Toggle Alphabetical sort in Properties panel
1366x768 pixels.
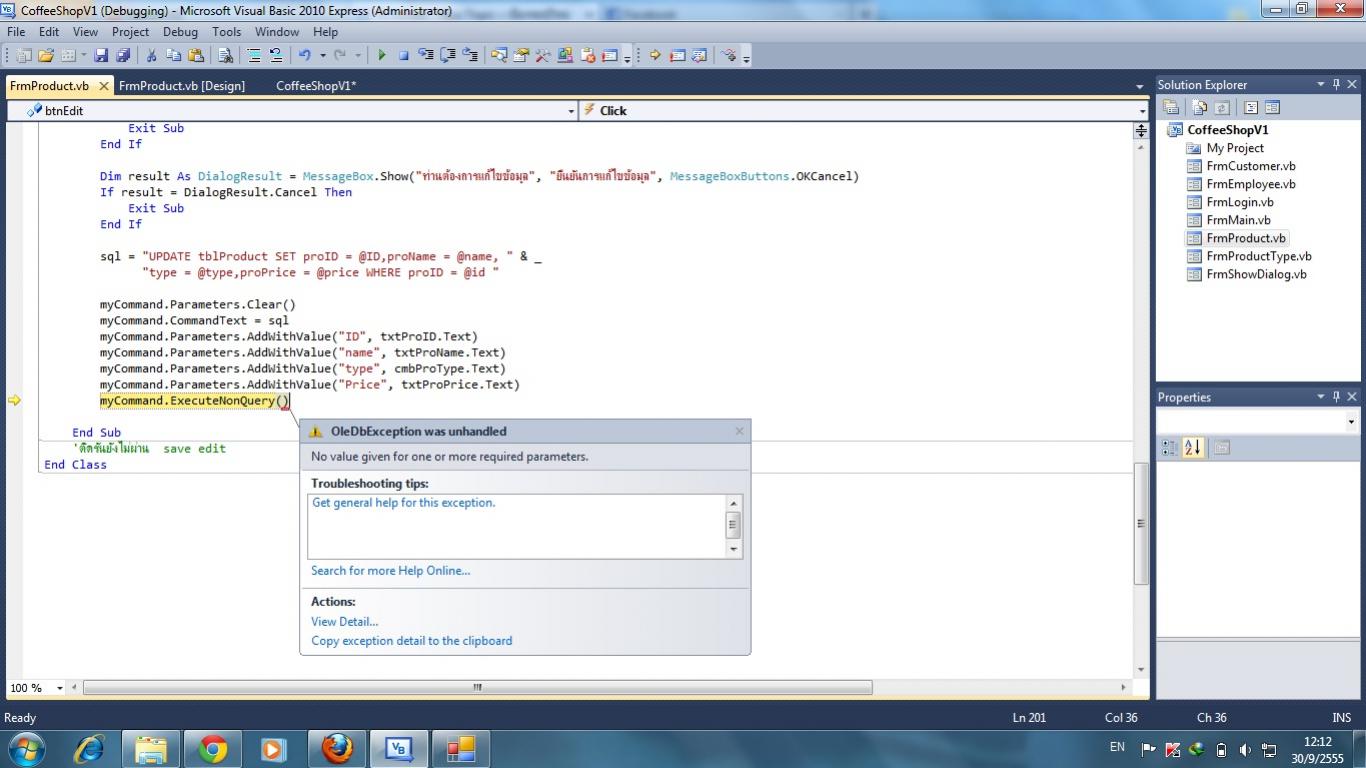[x=1193, y=448]
